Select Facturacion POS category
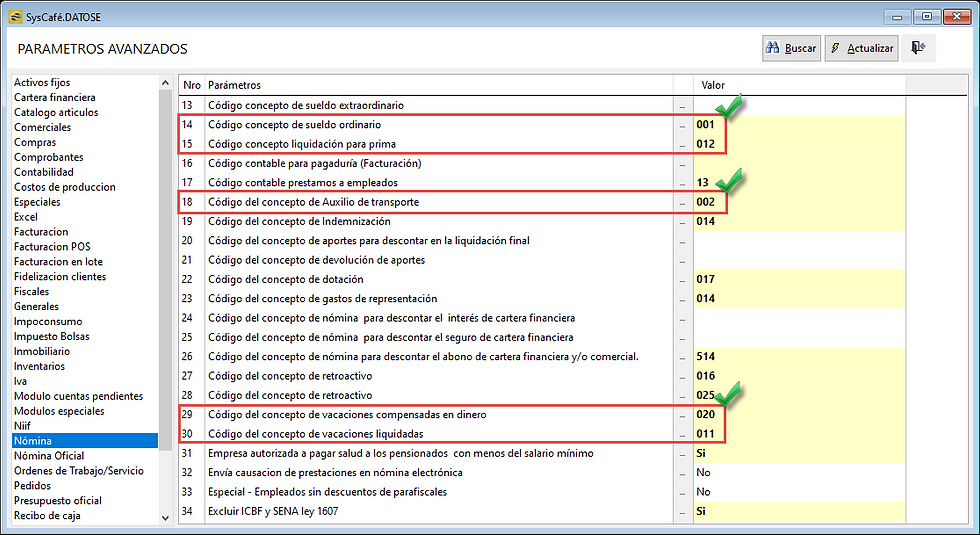Screen dimensions: 980x535 click(x=52, y=247)
